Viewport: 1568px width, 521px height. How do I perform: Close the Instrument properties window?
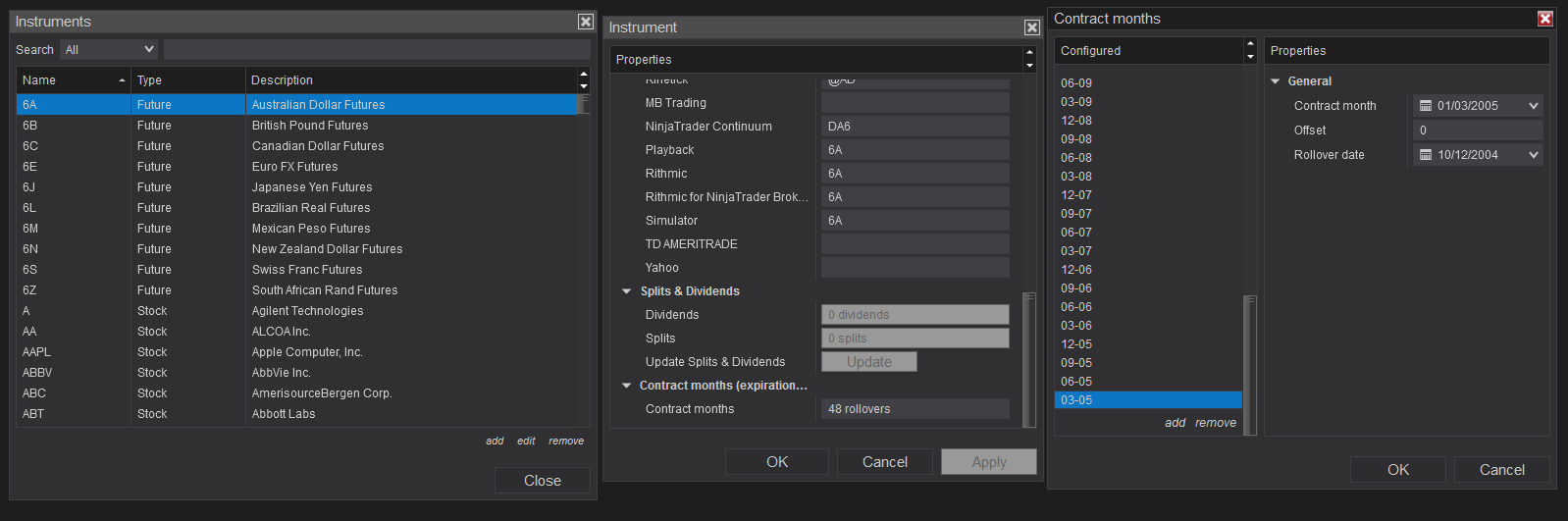click(x=1031, y=27)
